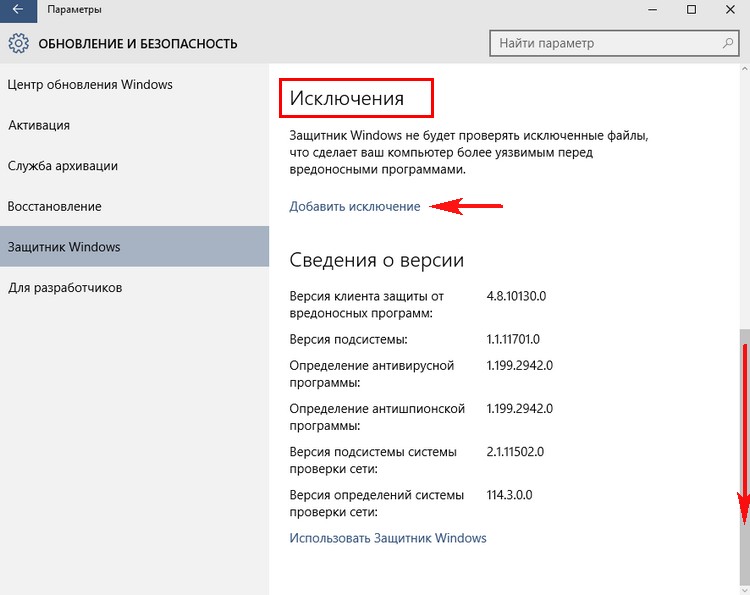
Task: Click "Определение антишпионской программы:" label
Action: coord(377,417)
